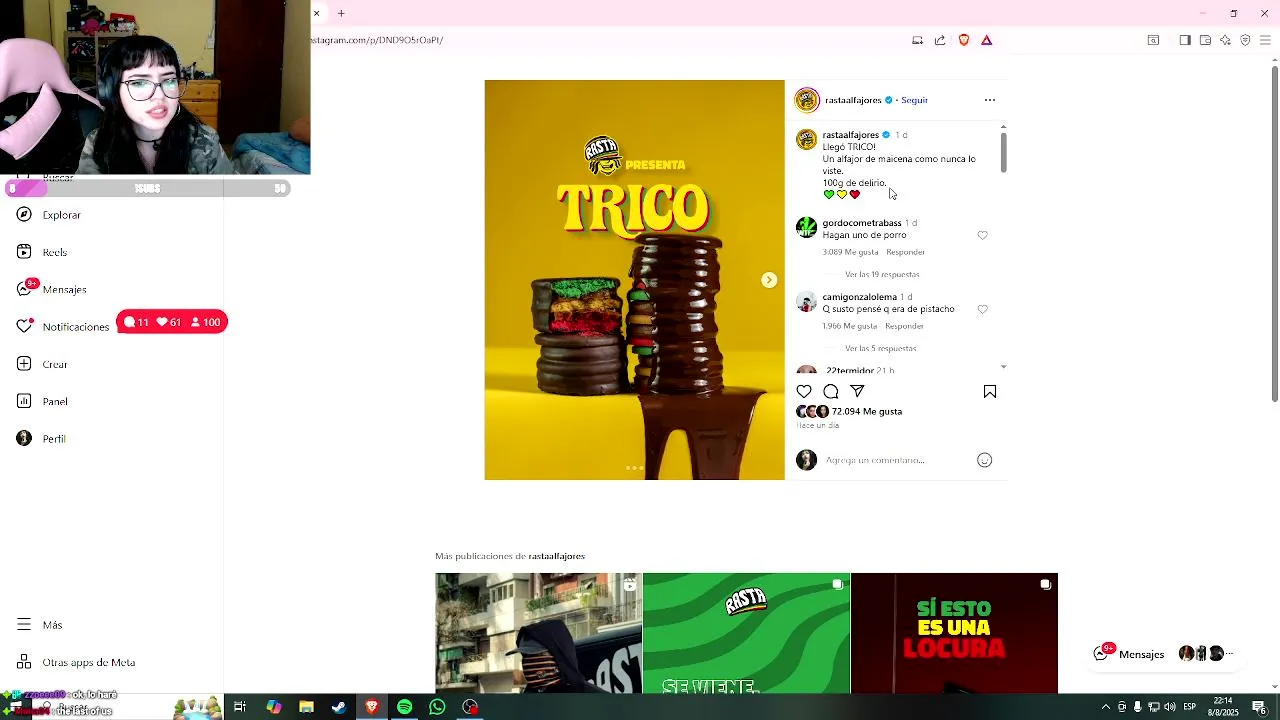1280x720 pixels.
Task: Open the Panel dashboard item
Action: click(x=42, y=401)
